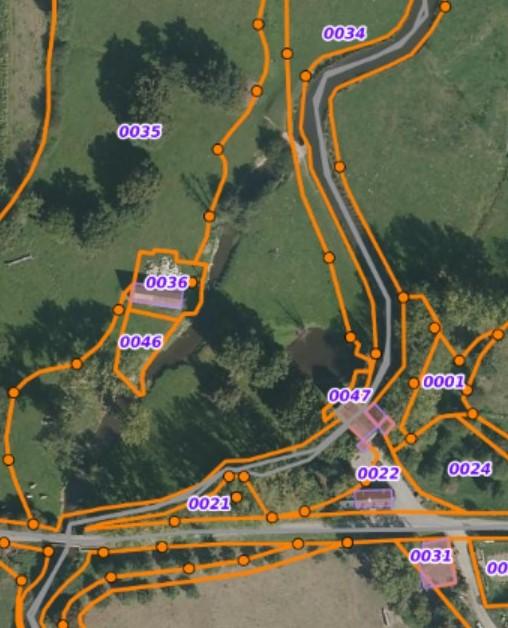Select the cut-off parcel label at right edge
The width and height of the screenshot is (508, 628).
[497, 568]
